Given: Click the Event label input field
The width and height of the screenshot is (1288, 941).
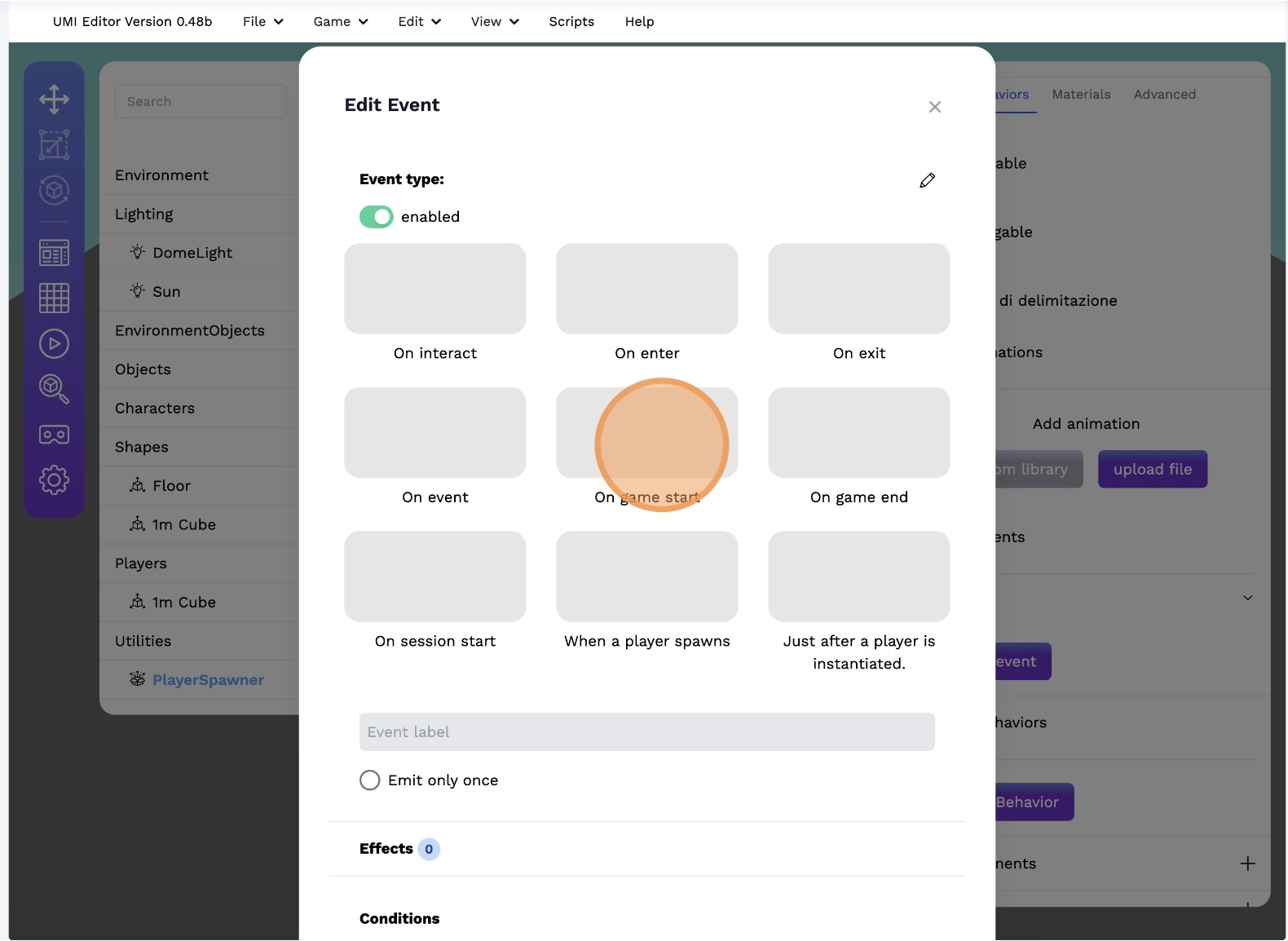Looking at the screenshot, I should click(646, 732).
